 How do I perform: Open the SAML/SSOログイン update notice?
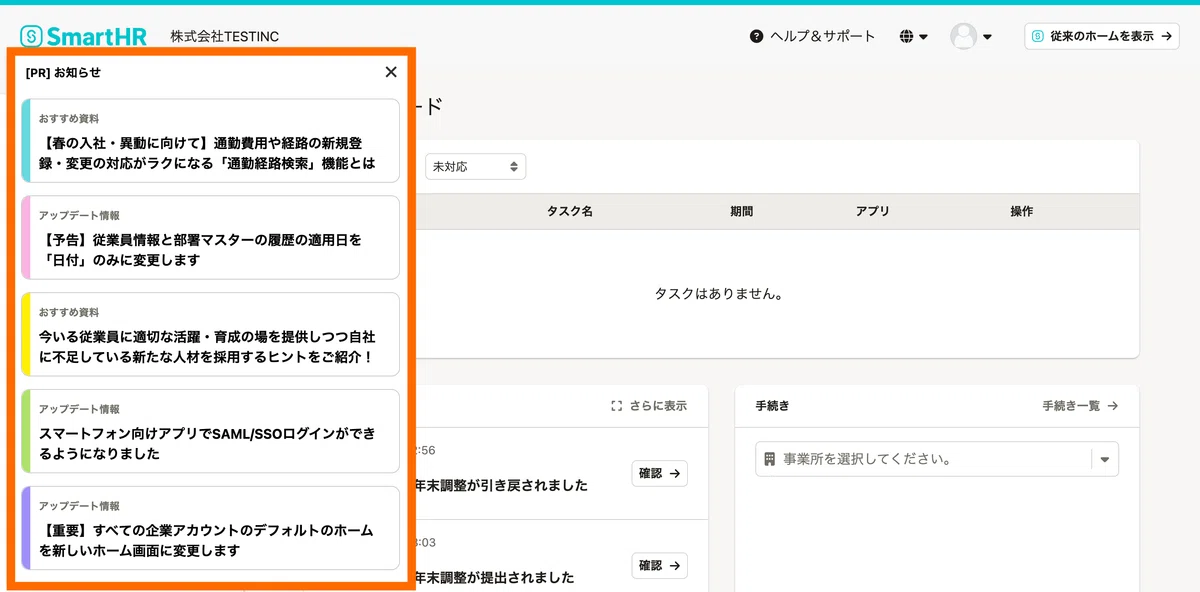[x=210, y=431]
